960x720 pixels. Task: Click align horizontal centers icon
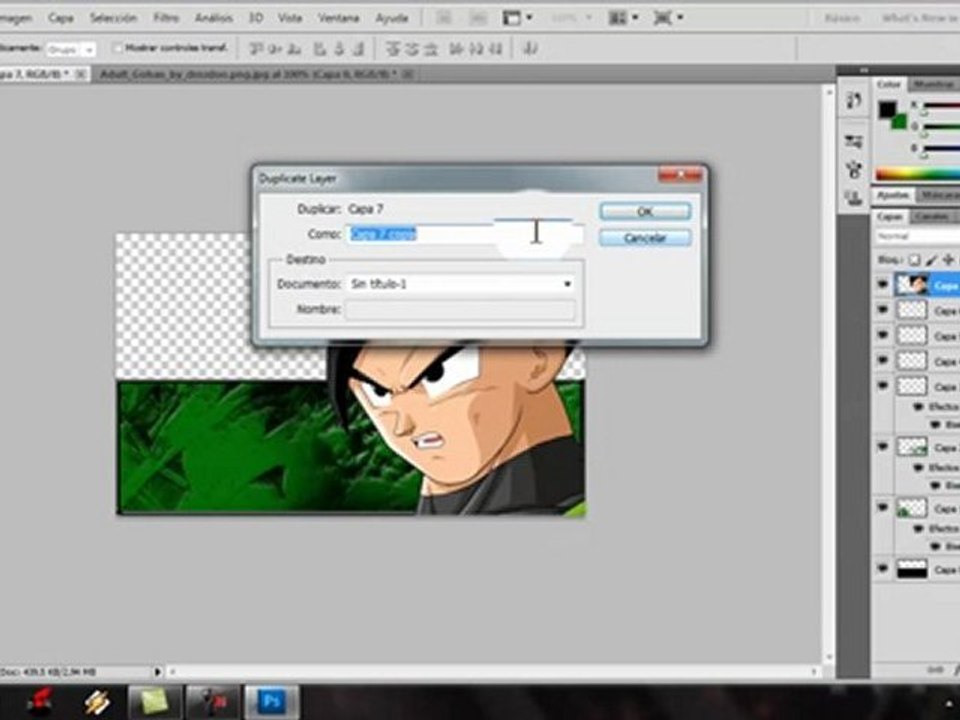[339, 48]
